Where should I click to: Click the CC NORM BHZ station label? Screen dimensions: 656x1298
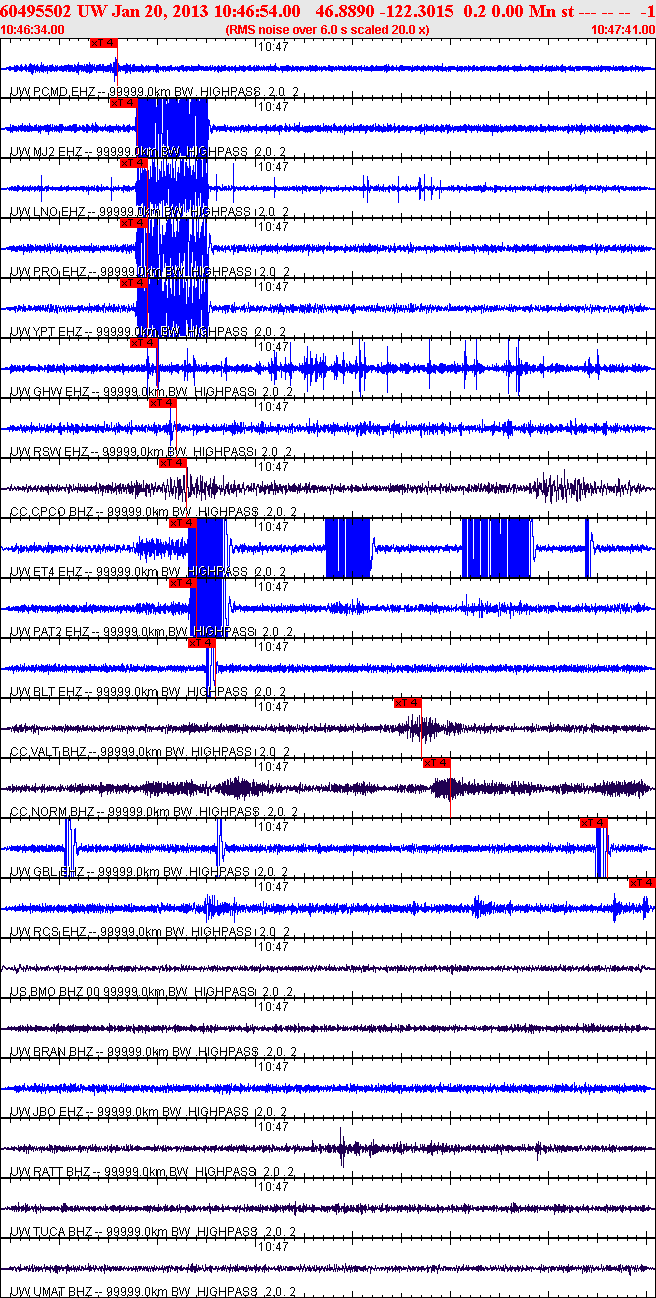click(x=51, y=811)
